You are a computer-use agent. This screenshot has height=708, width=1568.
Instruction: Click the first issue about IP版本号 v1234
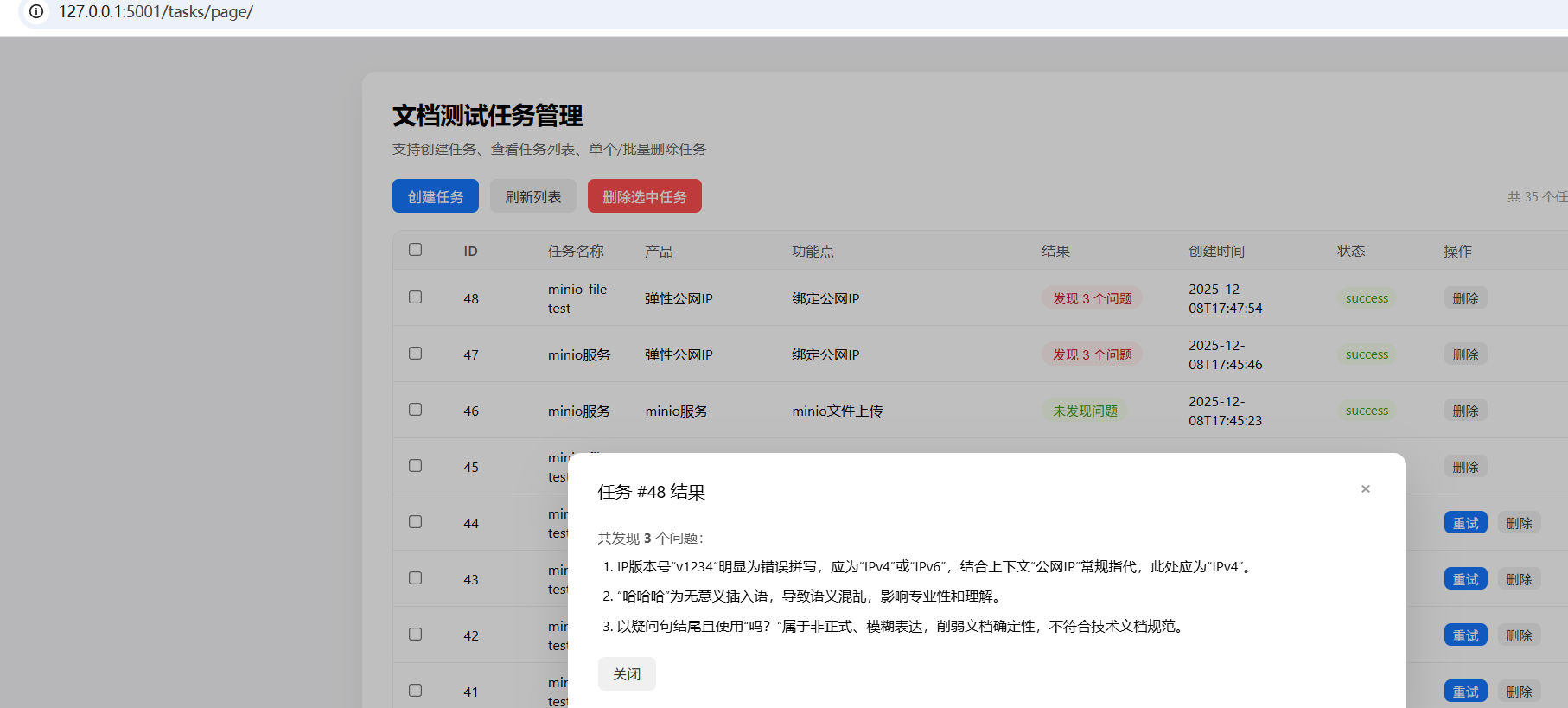[934, 567]
